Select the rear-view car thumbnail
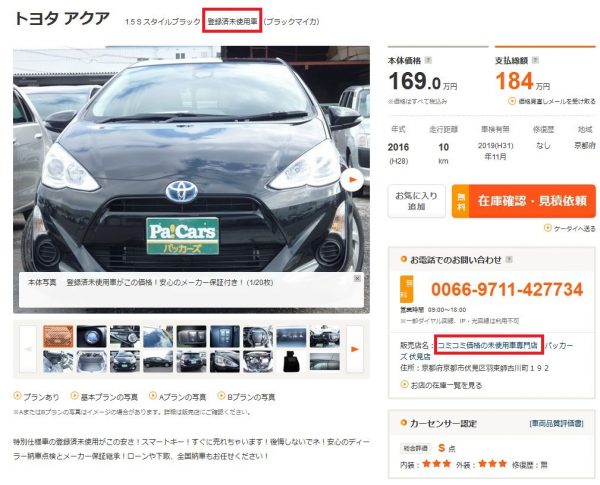 pyautogui.click(x=191, y=361)
